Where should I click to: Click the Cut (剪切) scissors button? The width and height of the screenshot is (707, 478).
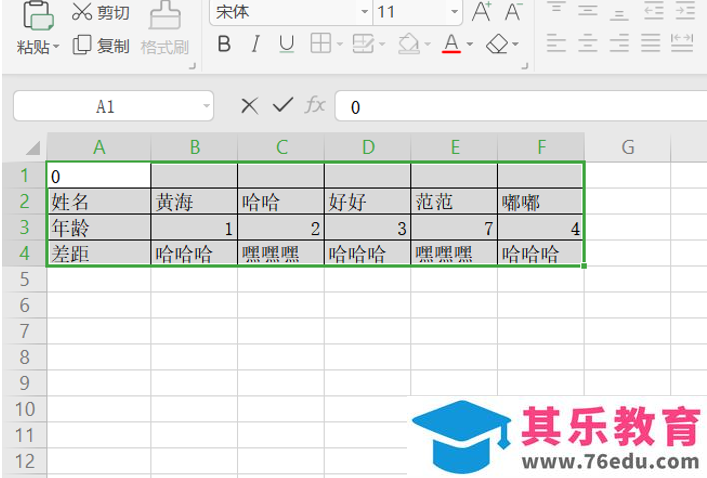click(x=101, y=13)
